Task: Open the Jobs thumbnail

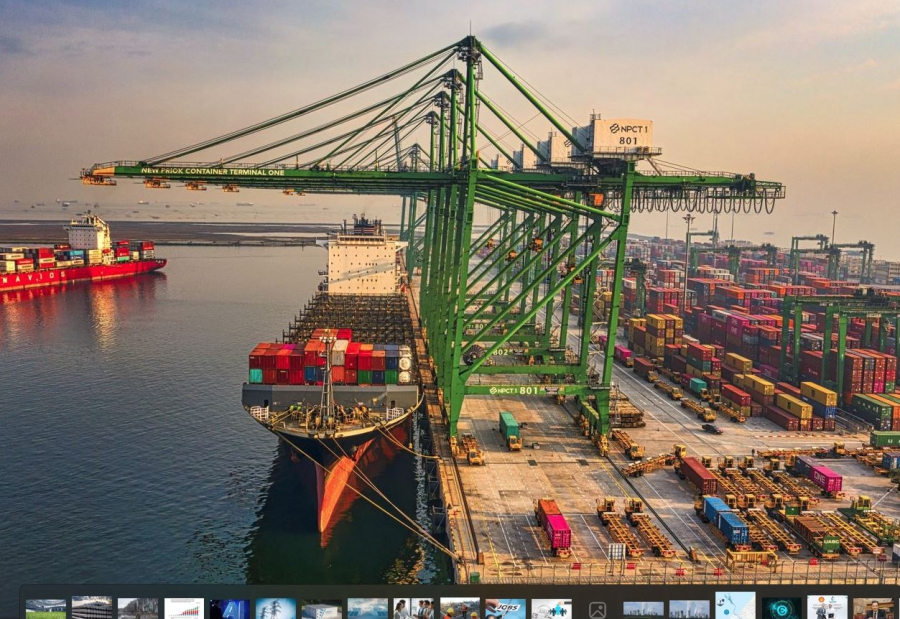Action: click(x=506, y=608)
